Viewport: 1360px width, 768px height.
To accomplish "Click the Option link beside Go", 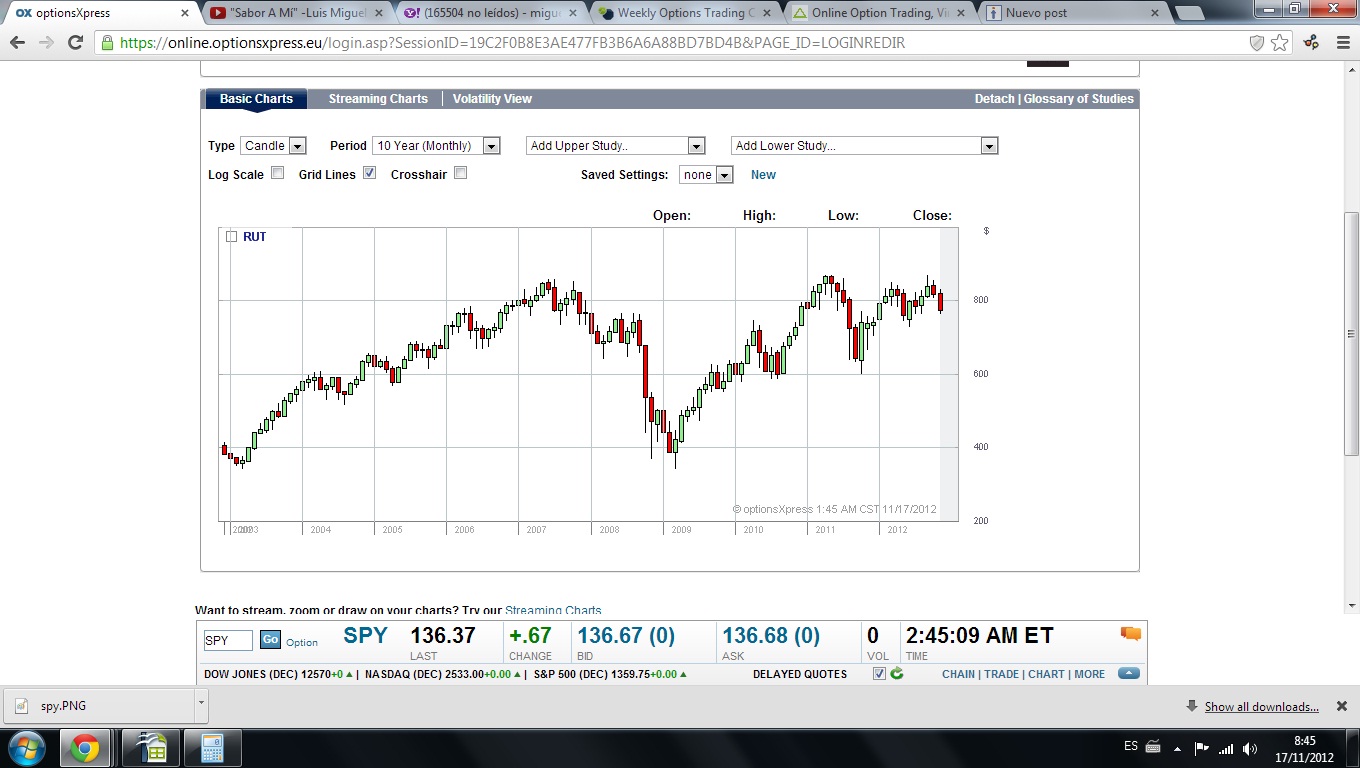I will (302, 642).
